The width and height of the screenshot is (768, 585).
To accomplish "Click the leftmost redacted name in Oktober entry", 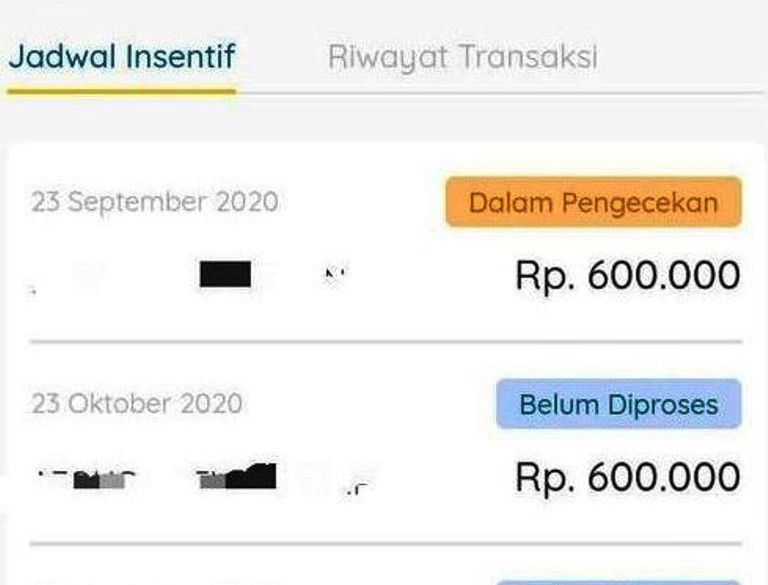I will [87, 479].
